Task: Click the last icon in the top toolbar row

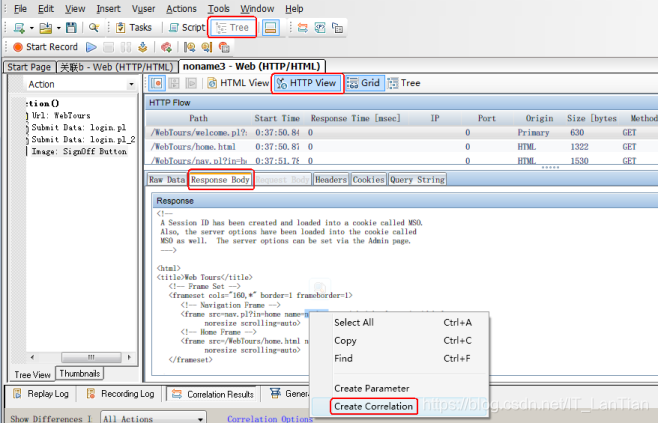Action: tap(337, 28)
